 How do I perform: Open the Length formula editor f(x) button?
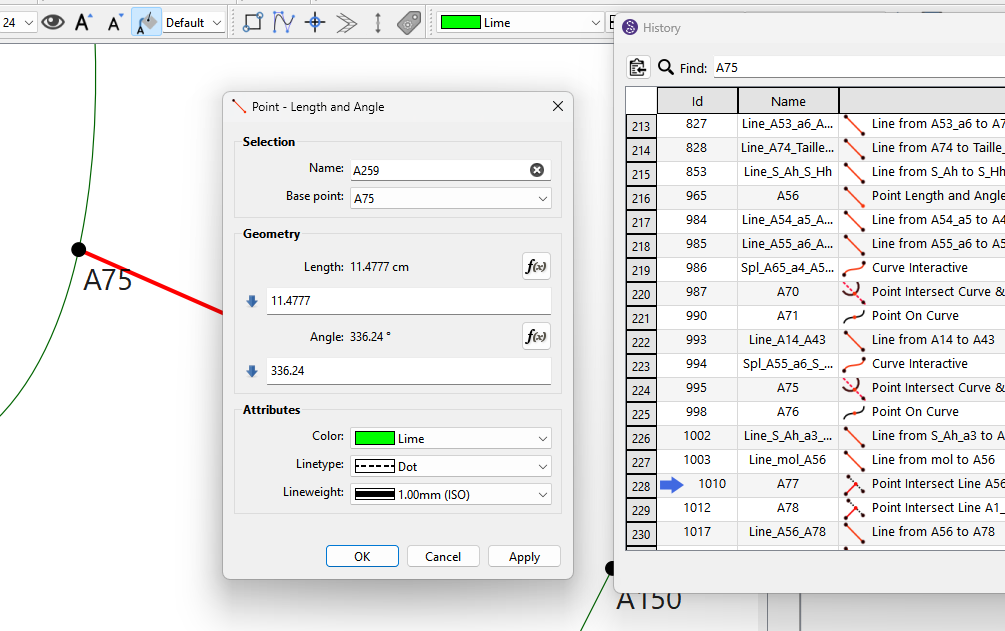click(x=536, y=266)
